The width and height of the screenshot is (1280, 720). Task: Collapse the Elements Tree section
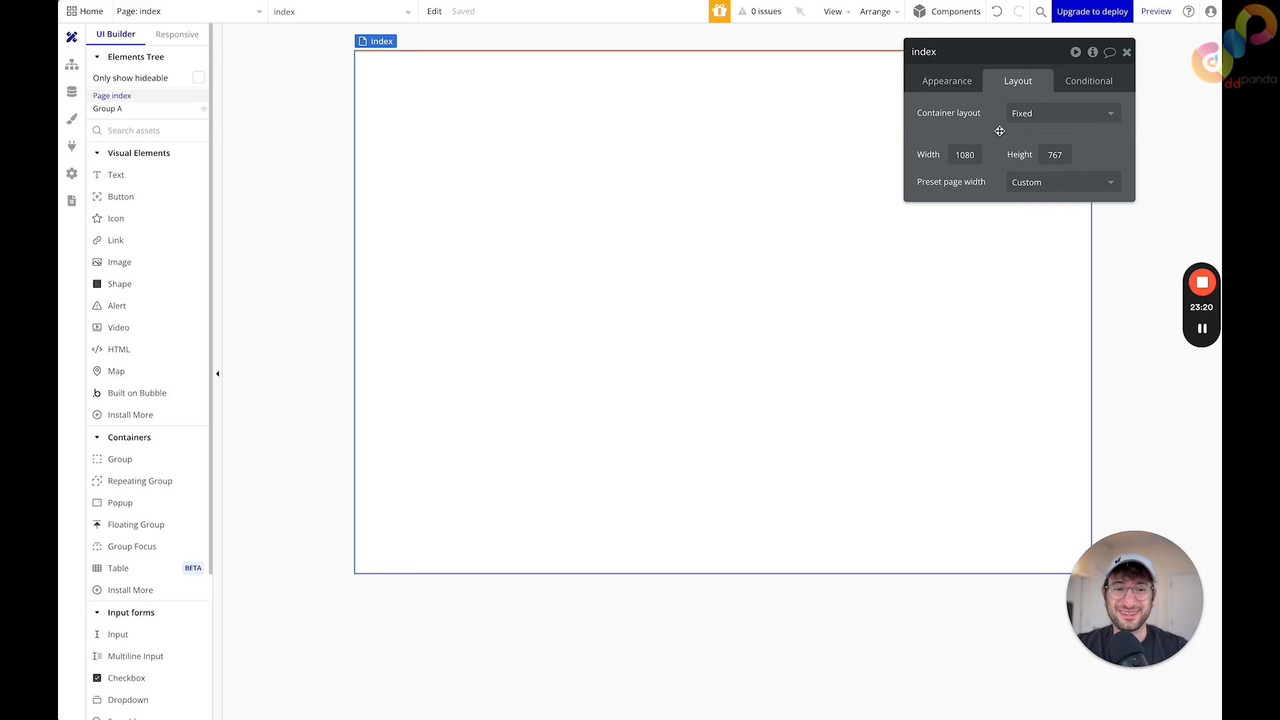(x=97, y=57)
